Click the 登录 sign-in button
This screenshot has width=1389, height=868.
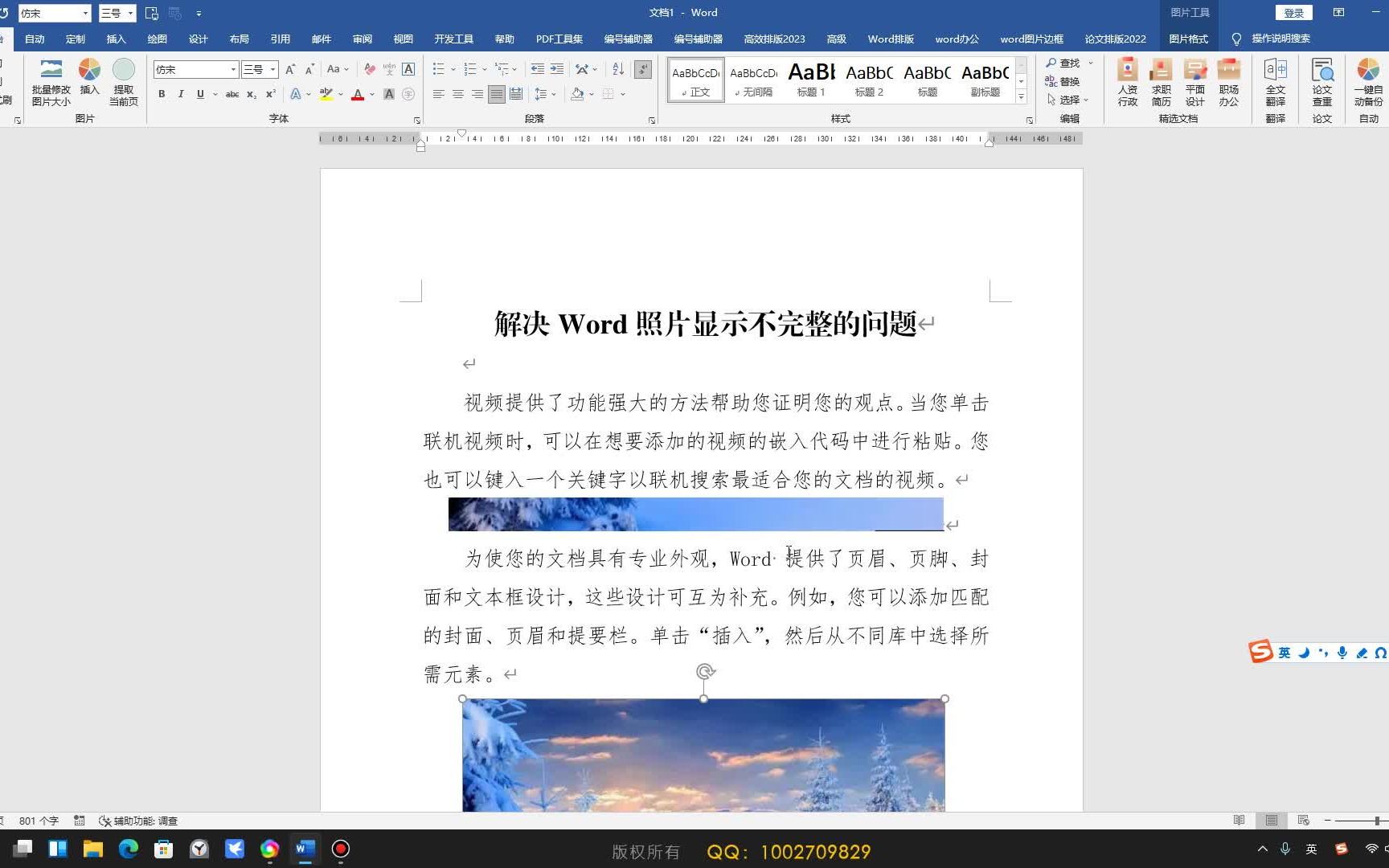click(1294, 13)
